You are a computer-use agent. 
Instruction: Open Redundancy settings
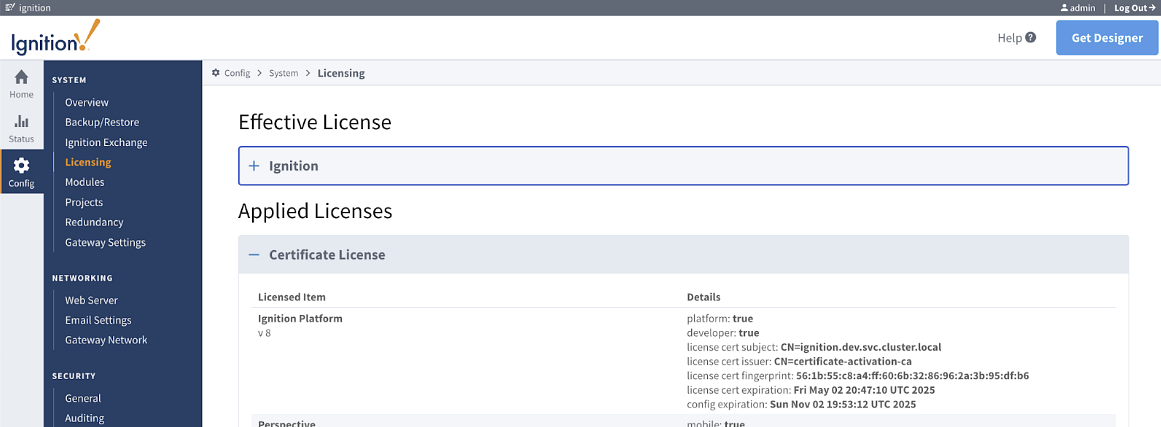[94, 222]
